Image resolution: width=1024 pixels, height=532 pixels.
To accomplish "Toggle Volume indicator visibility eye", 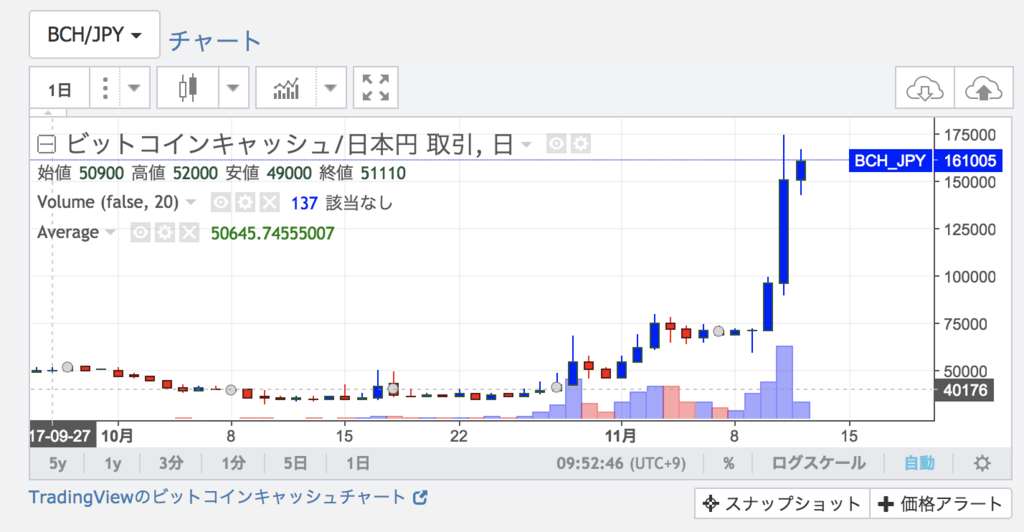I will coord(221,203).
